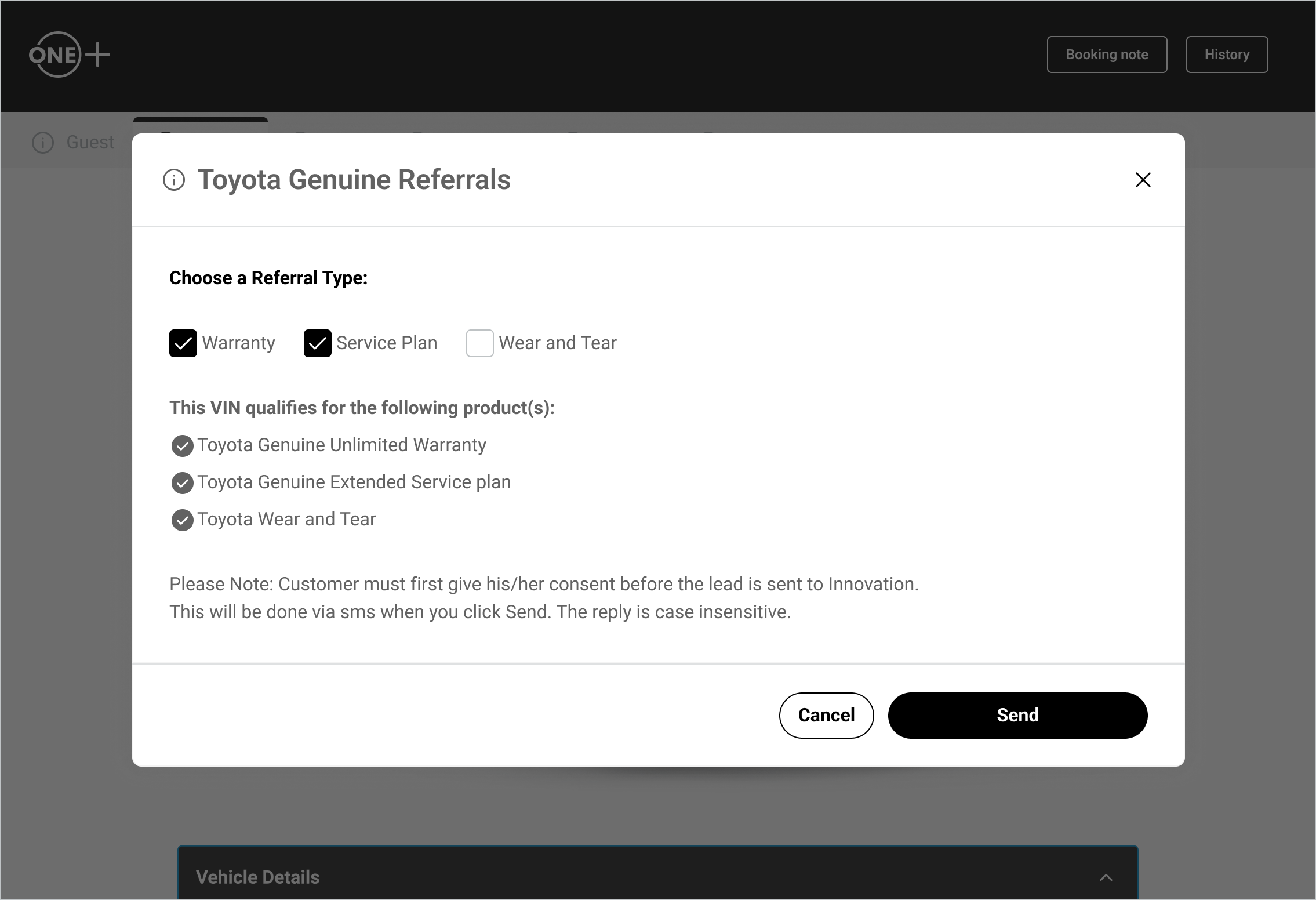This screenshot has height=900, width=1316.
Task: Click the Wear and Tear label
Action: 557,343
